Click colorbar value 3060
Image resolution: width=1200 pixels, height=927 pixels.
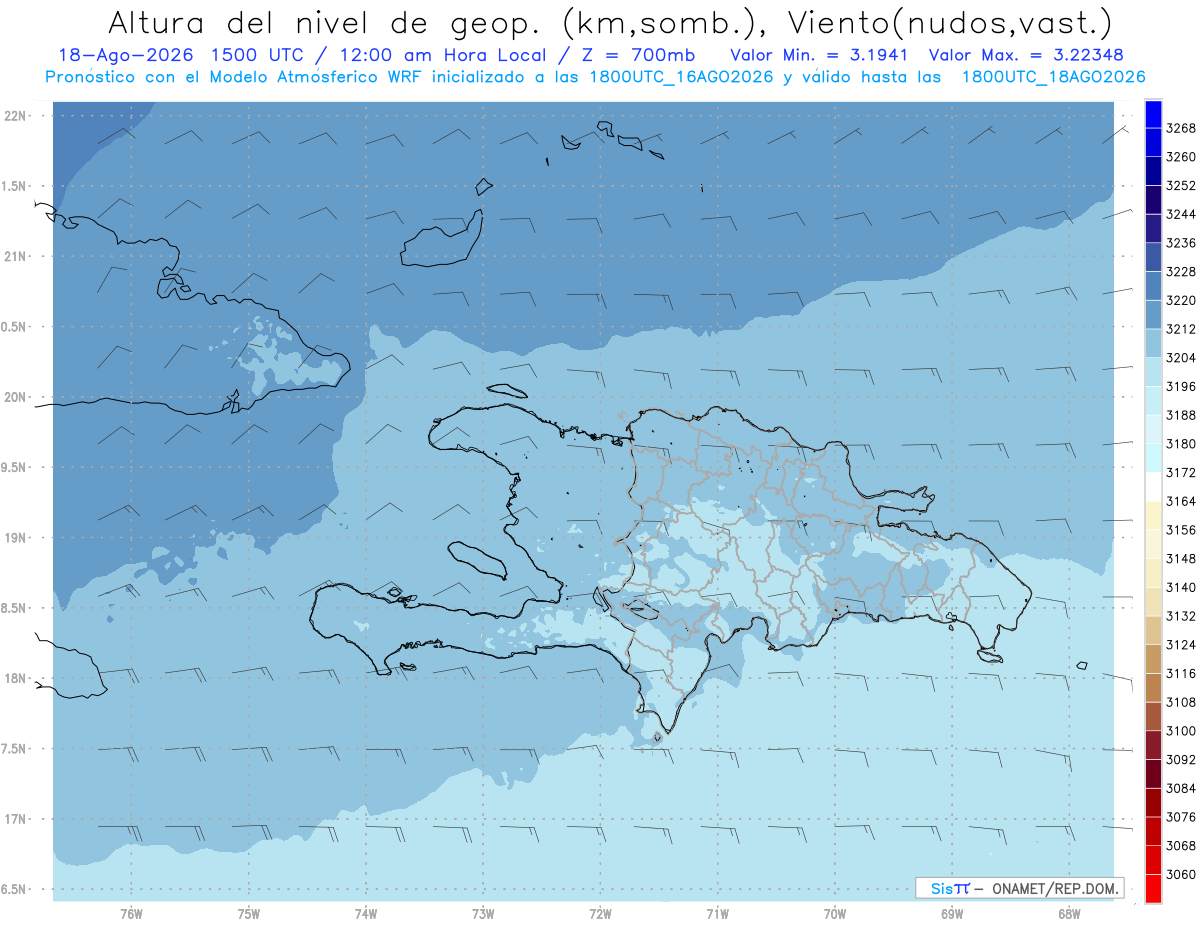click(1181, 874)
